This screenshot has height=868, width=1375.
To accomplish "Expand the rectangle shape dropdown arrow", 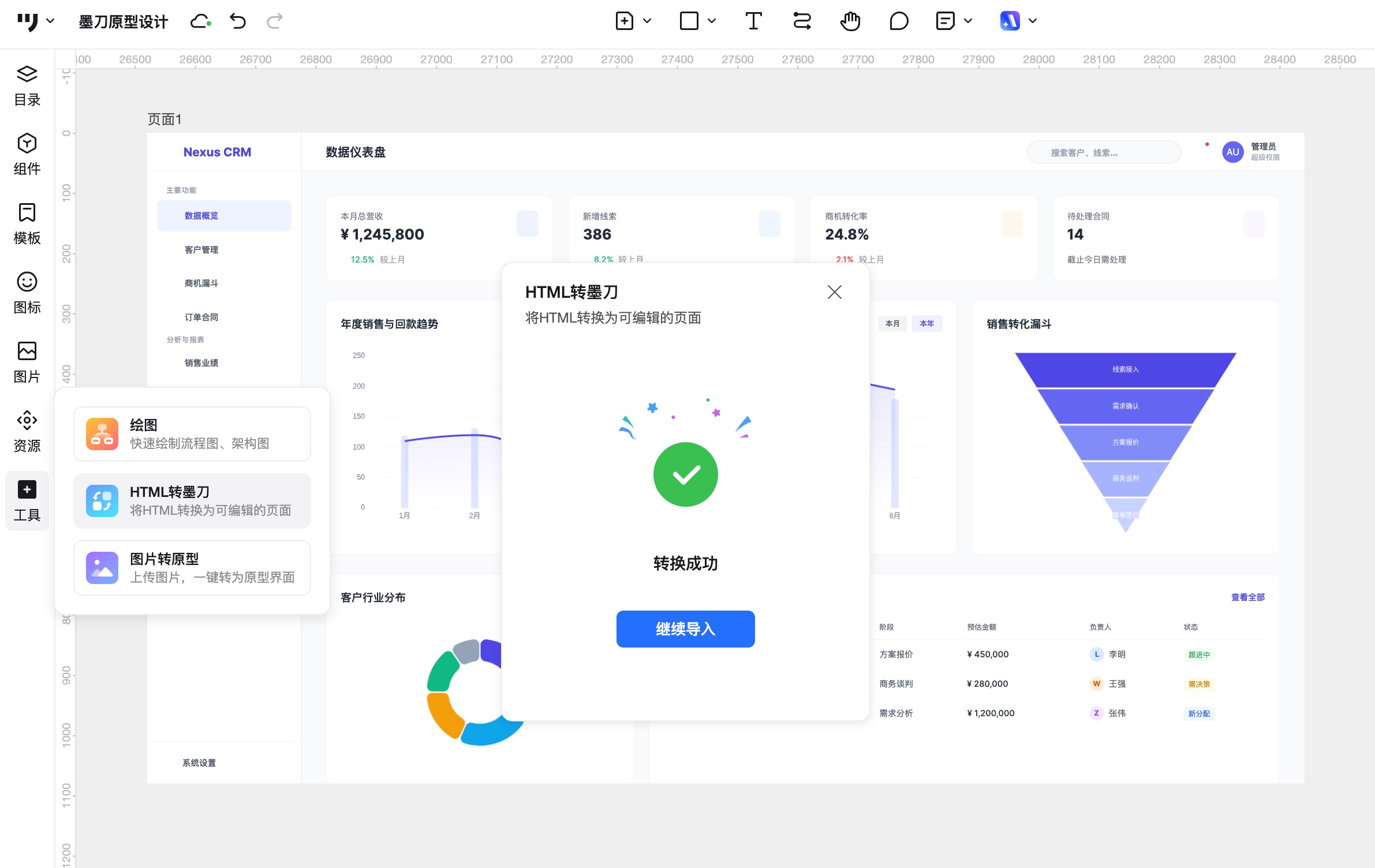I will (x=712, y=21).
